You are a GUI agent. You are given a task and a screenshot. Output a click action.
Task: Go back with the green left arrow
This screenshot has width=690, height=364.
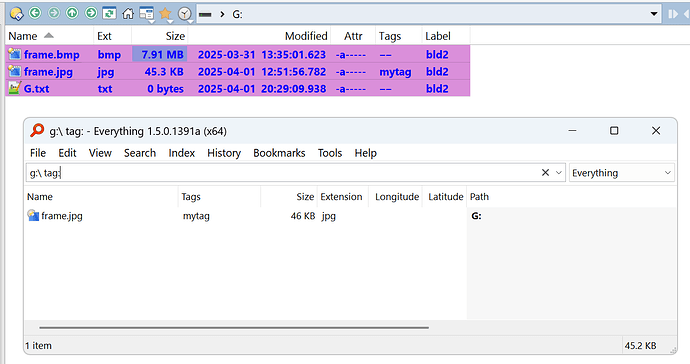click(35, 14)
